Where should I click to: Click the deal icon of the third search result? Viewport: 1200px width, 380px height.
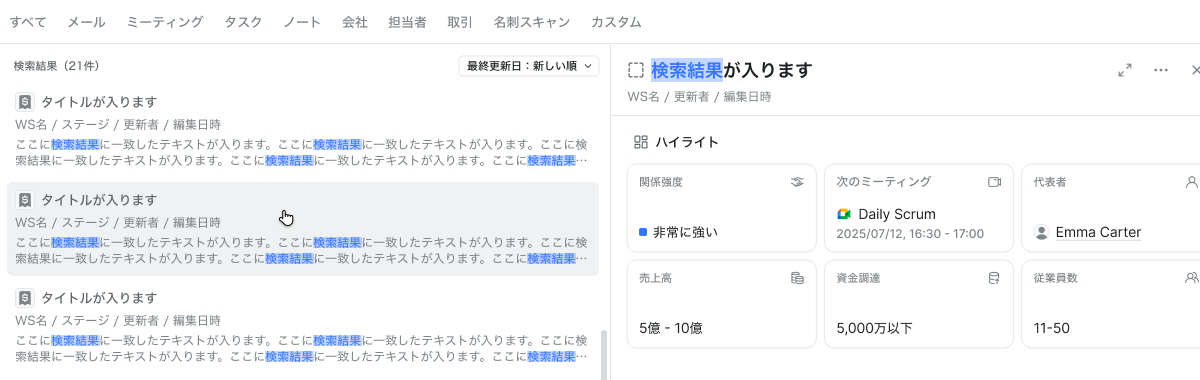(25, 298)
